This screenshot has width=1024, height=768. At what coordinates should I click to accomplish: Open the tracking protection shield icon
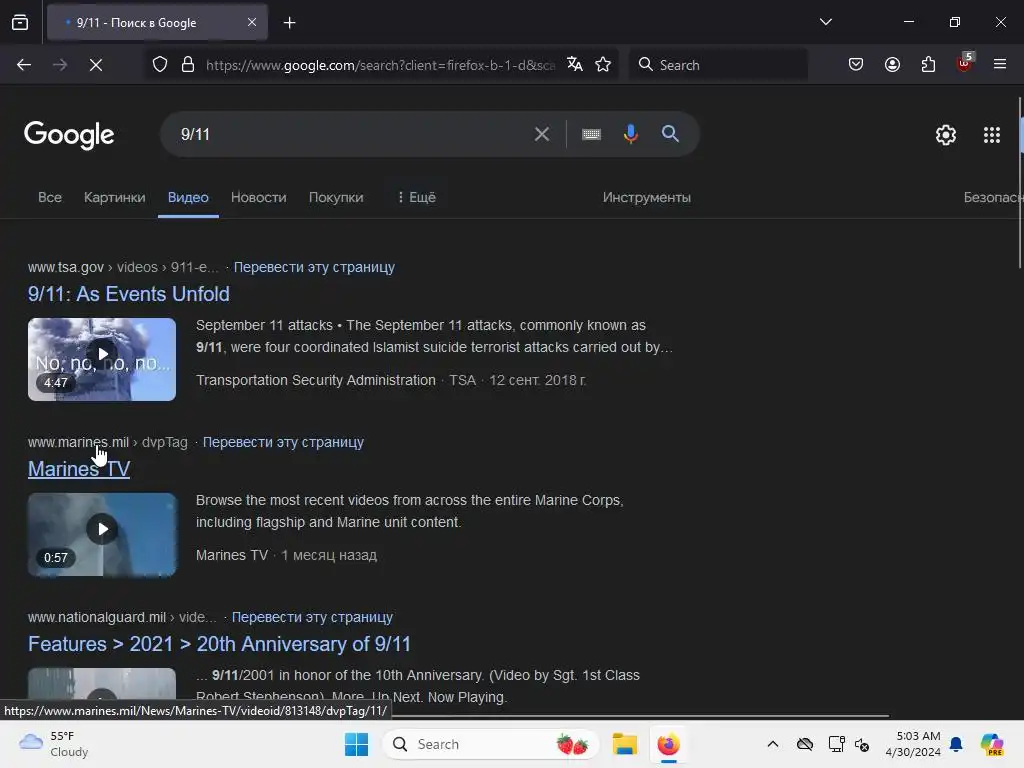(160, 65)
